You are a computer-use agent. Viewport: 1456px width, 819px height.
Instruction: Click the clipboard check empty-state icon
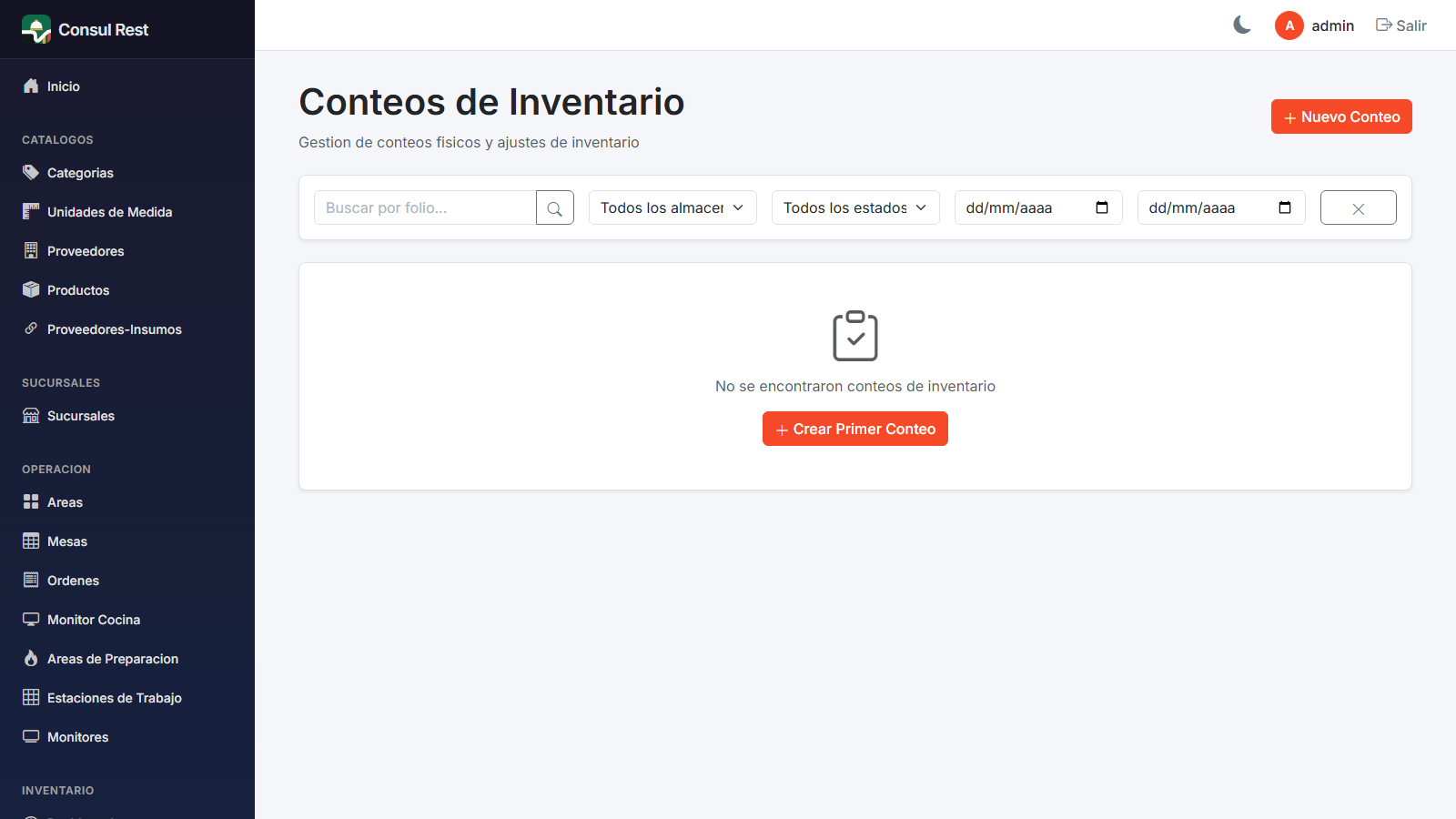[855, 336]
